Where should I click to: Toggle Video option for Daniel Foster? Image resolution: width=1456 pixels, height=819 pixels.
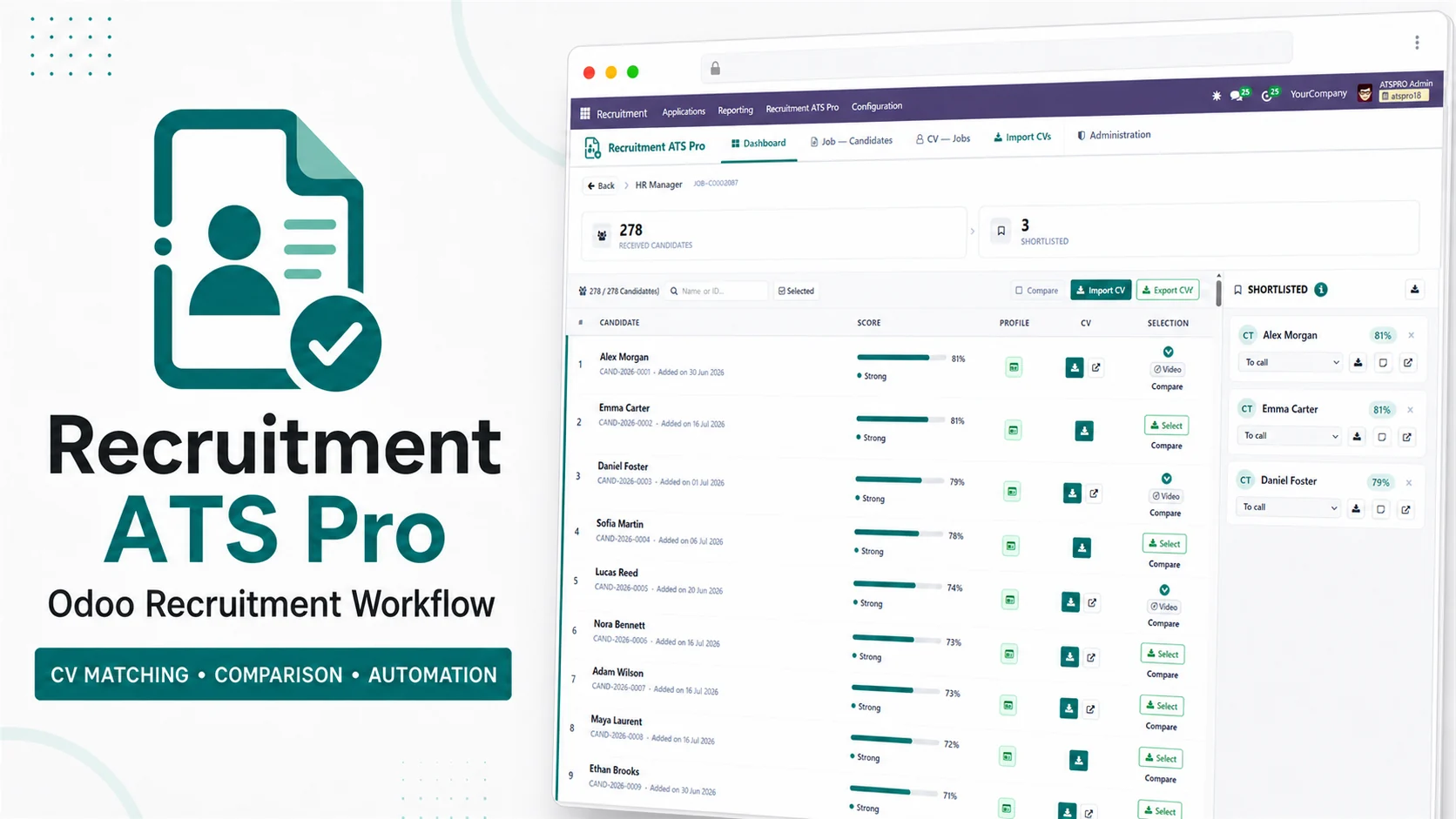click(x=1166, y=496)
